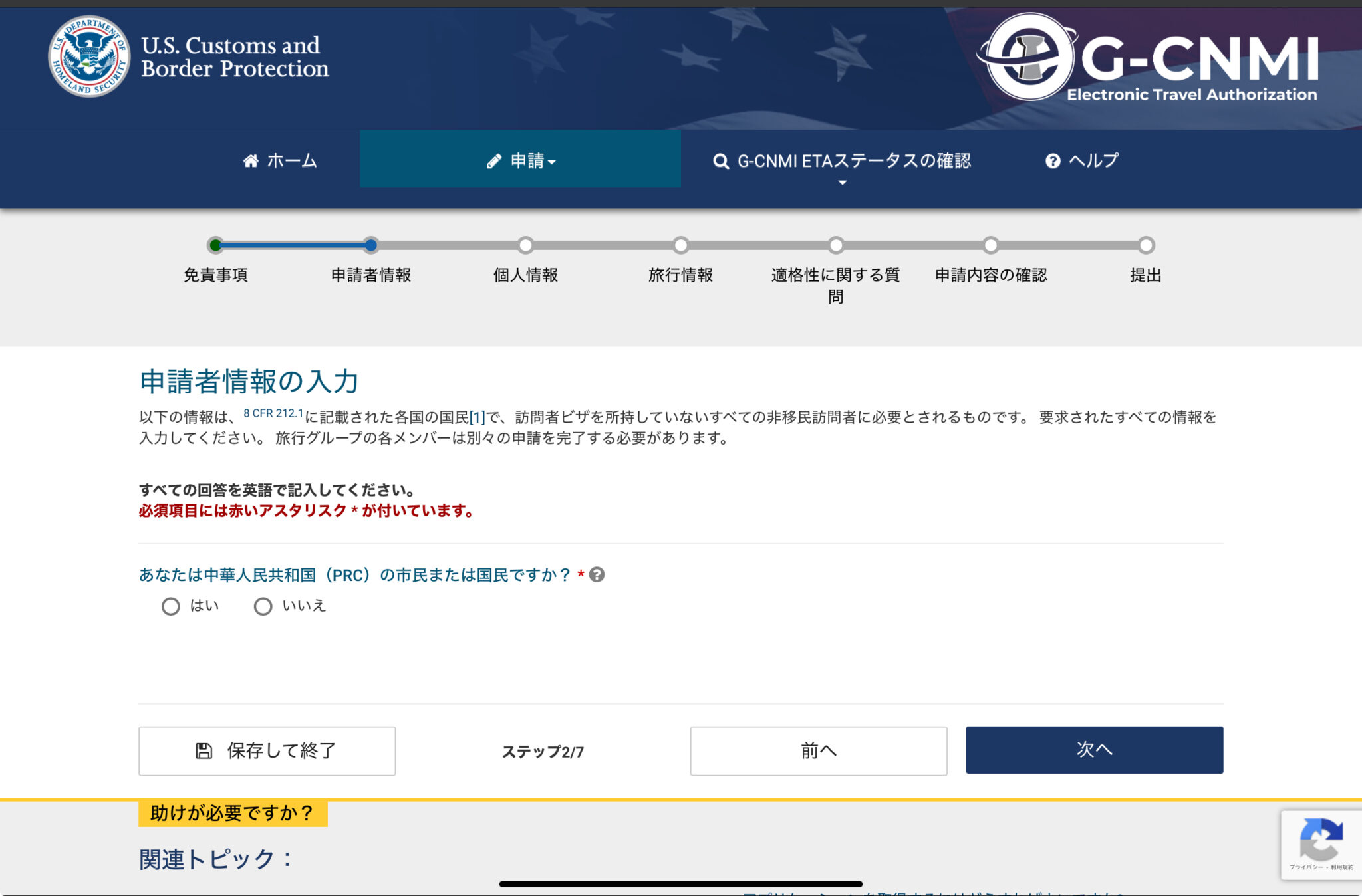Click the home icon in the navigation bar

251,160
